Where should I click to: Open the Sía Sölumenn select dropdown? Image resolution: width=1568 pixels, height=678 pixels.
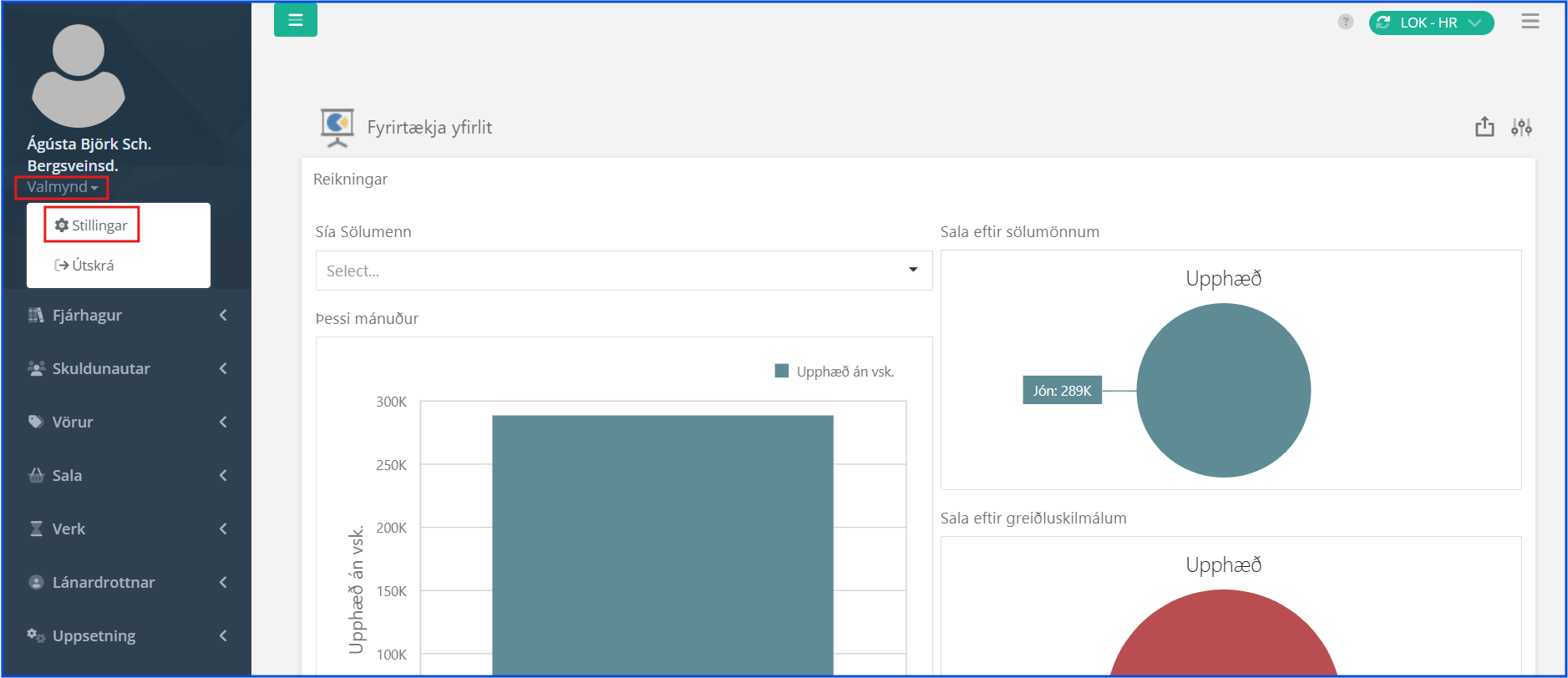click(x=623, y=271)
